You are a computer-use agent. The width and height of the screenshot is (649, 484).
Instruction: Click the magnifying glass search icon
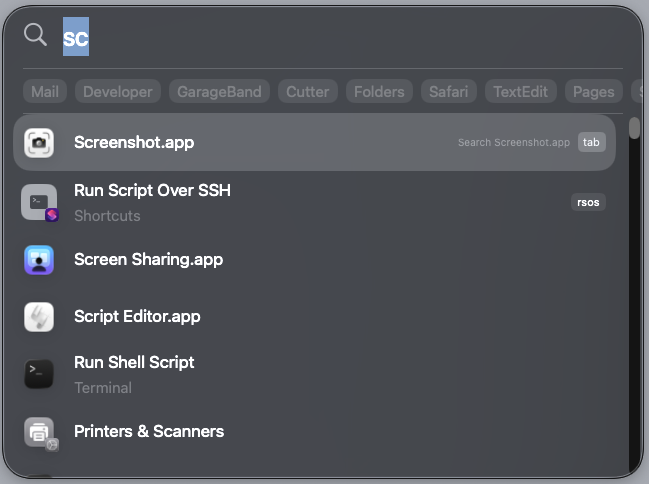pyautogui.click(x=35, y=34)
